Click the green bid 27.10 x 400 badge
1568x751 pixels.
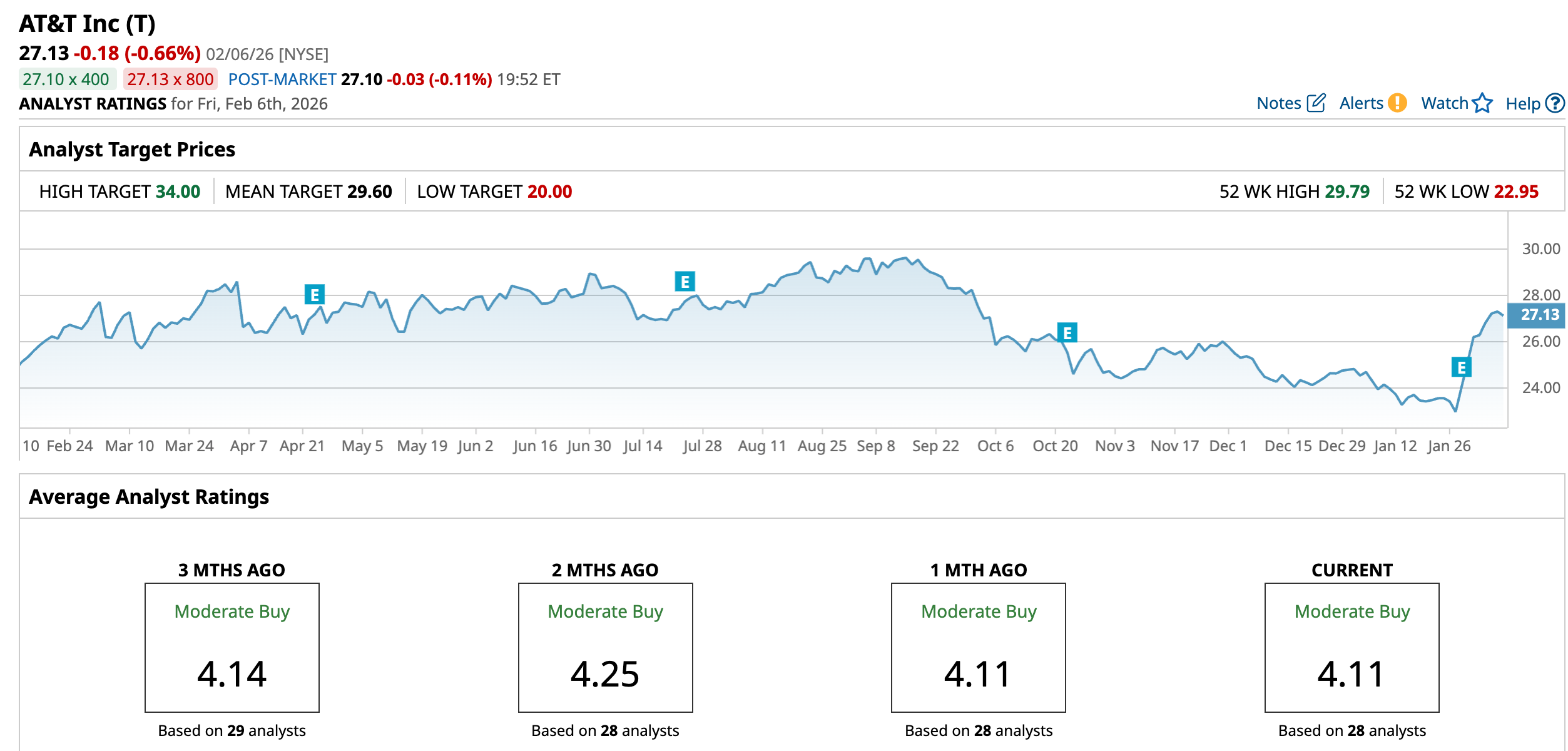(x=66, y=79)
